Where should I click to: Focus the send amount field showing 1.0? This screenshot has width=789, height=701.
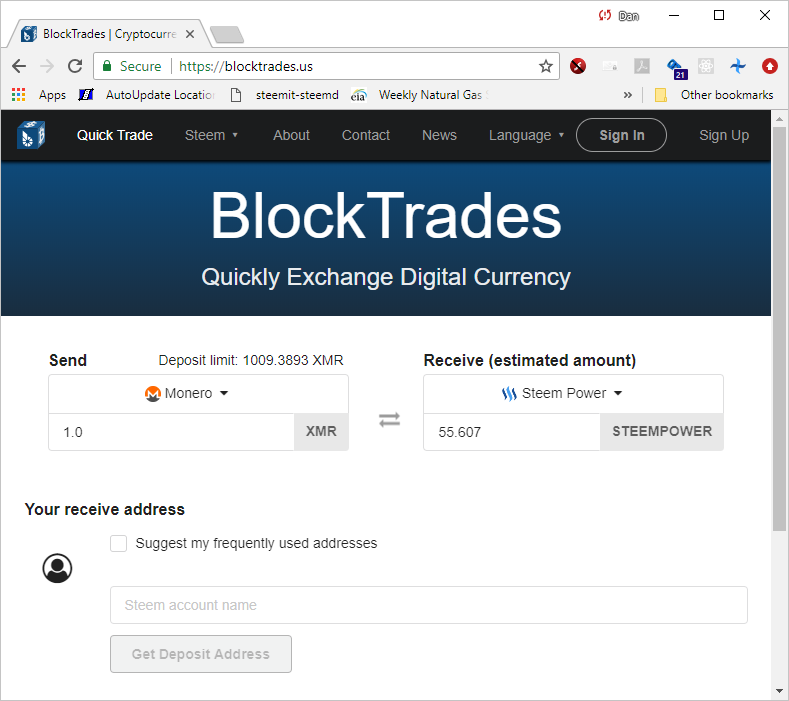pos(171,432)
